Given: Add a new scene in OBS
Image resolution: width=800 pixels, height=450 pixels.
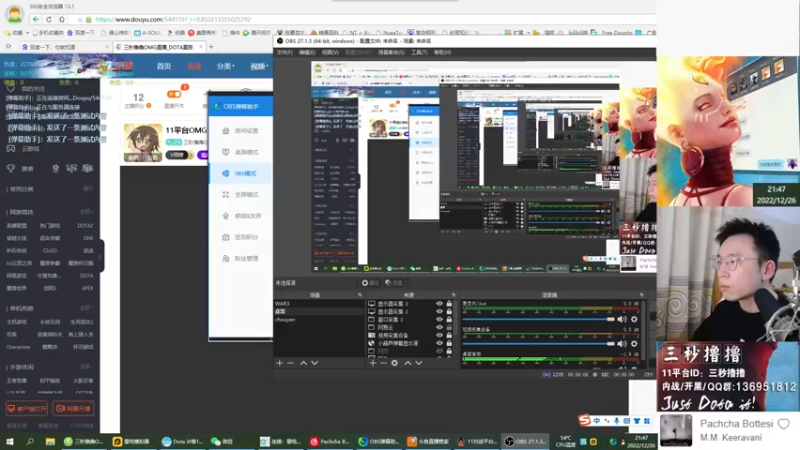Looking at the screenshot, I should click(x=280, y=363).
